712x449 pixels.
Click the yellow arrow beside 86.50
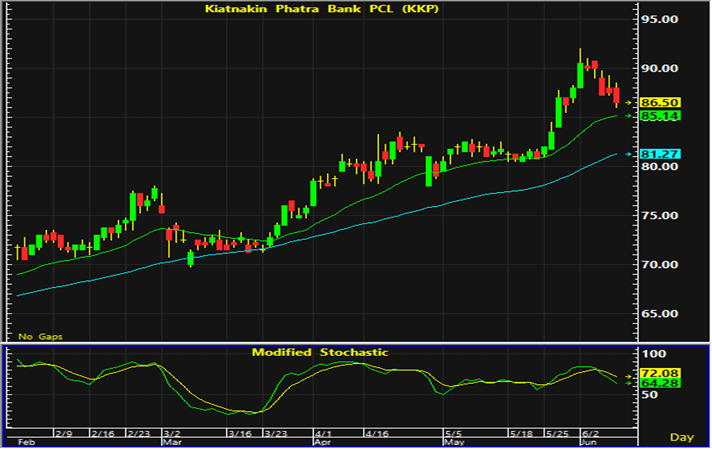(x=628, y=103)
